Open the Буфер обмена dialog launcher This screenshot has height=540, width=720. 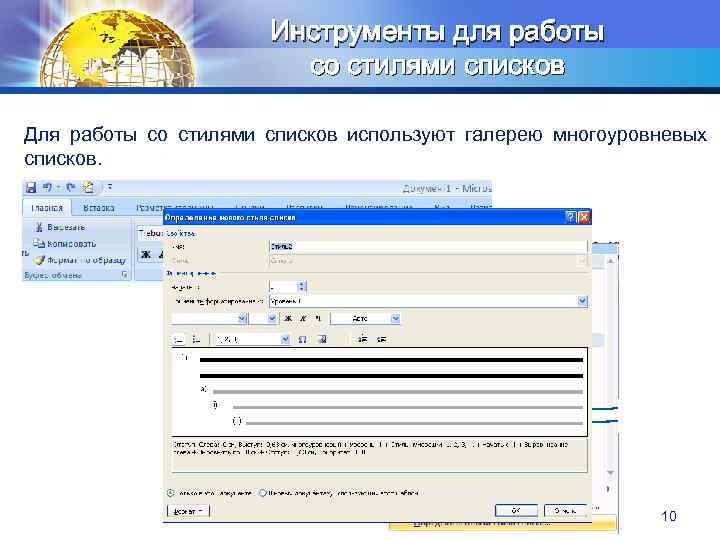click(124, 275)
